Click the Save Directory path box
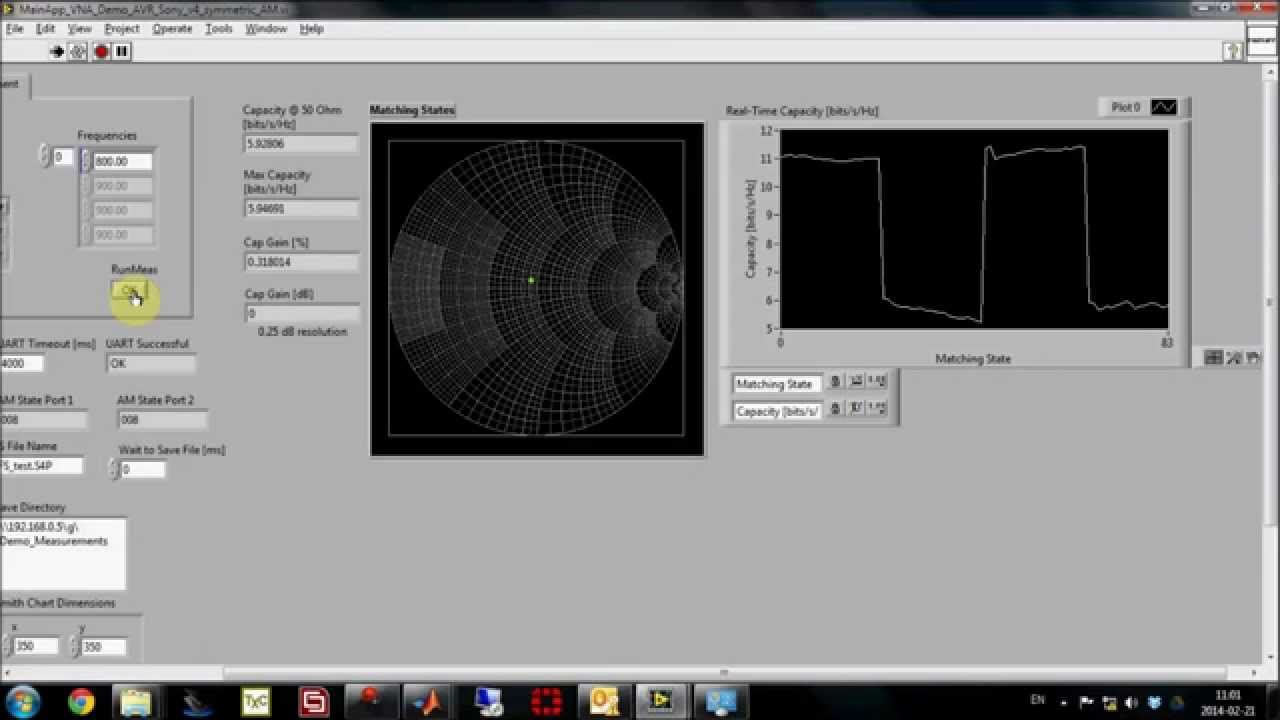 [x=63, y=553]
